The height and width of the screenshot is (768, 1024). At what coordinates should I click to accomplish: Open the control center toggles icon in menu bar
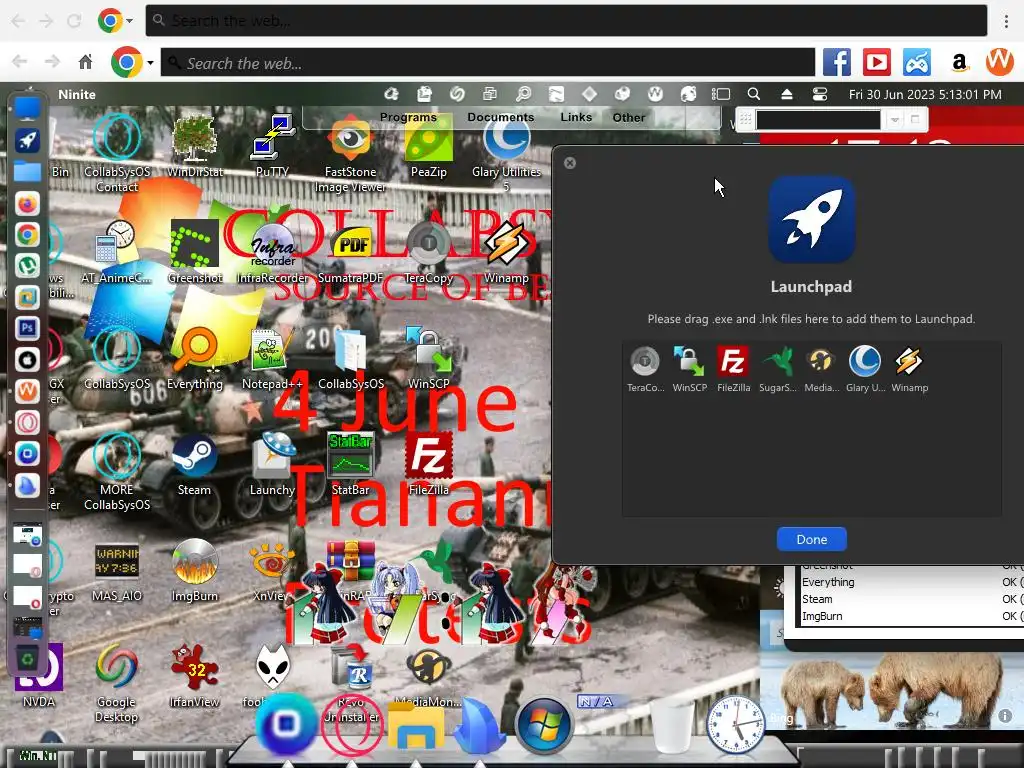click(820, 94)
